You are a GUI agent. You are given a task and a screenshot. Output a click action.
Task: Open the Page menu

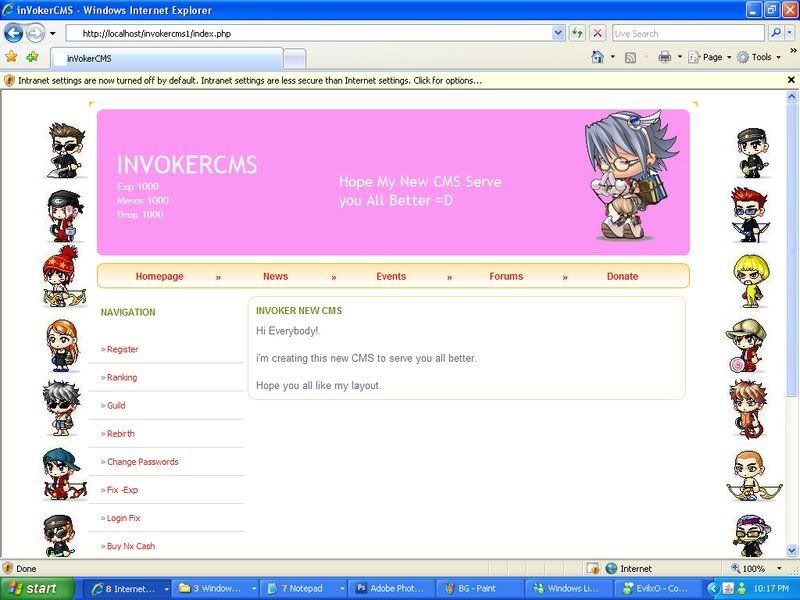tap(710, 57)
